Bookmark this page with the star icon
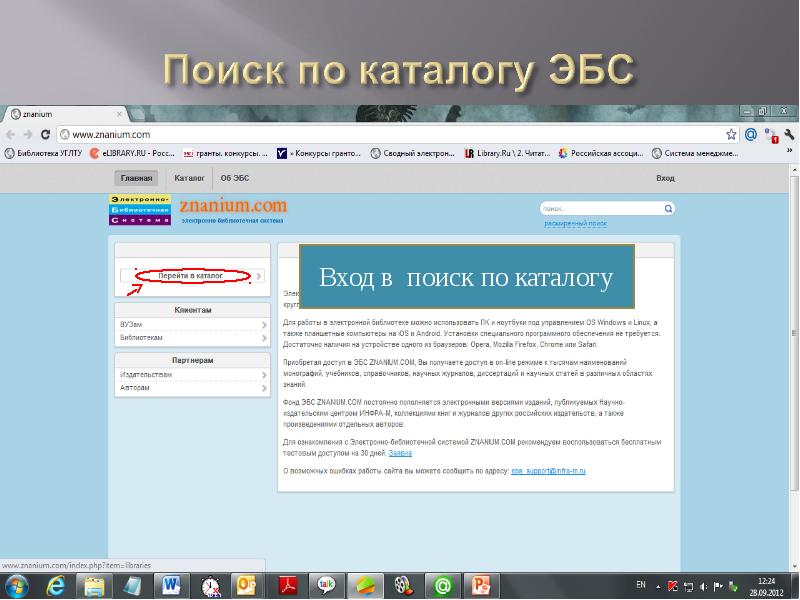The width and height of the screenshot is (800, 600). click(x=732, y=134)
